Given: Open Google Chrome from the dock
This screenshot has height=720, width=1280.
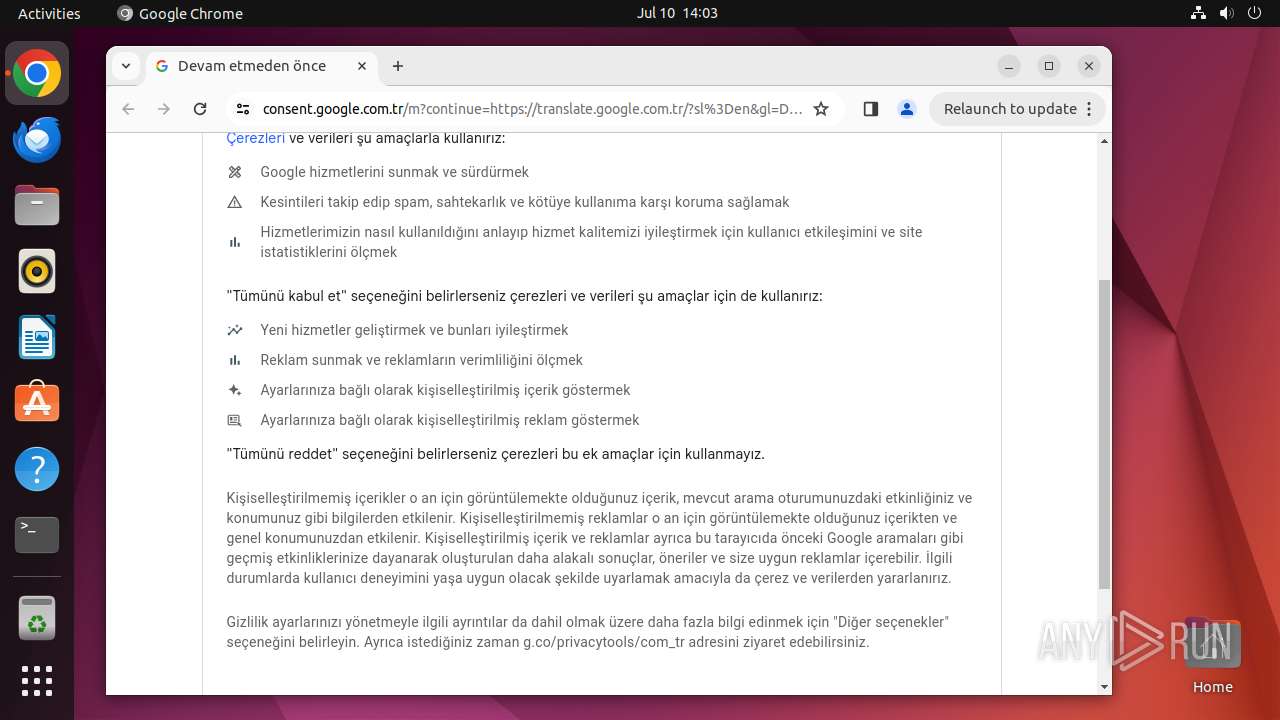Looking at the screenshot, I should click(x=37, y=74).
